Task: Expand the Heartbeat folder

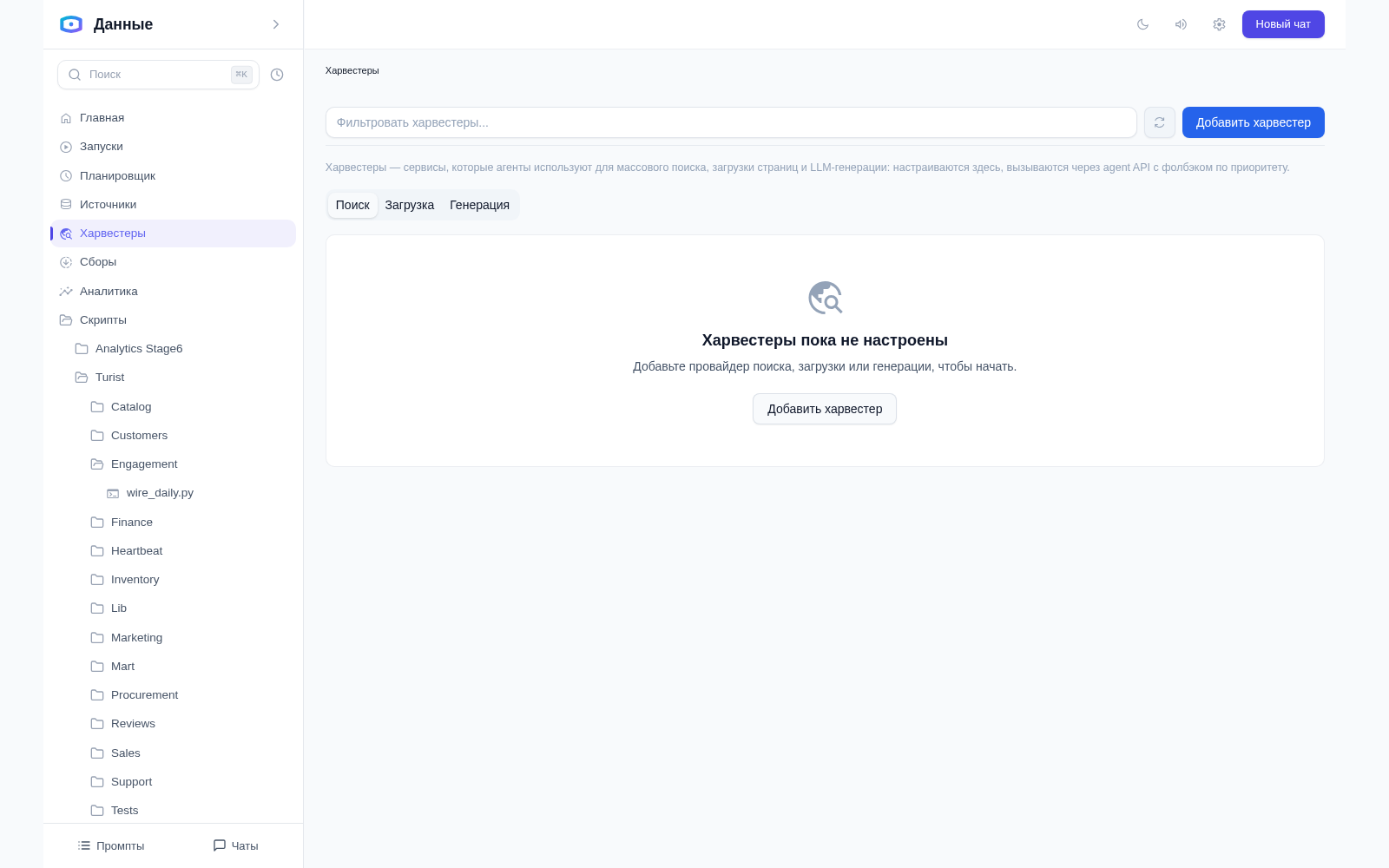Action: pos(189,551)
